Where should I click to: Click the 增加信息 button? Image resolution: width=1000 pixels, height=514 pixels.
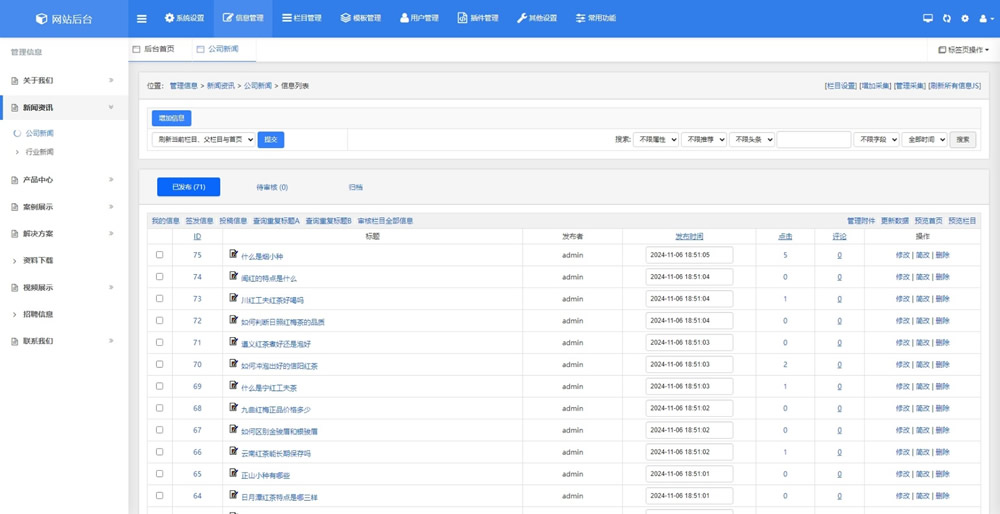pos(172,118)
